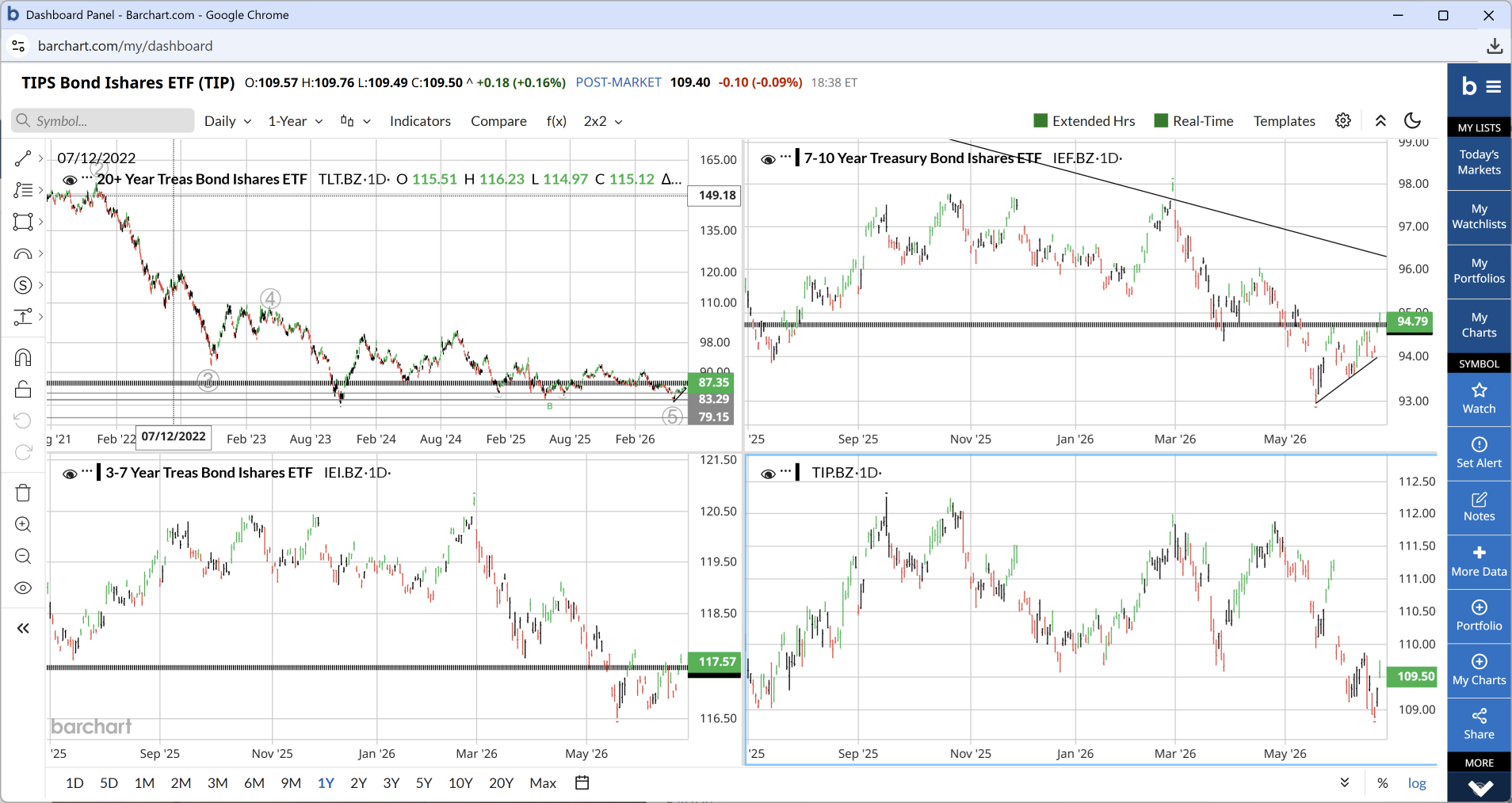Select the 1D time range

(x=75, y=783)
